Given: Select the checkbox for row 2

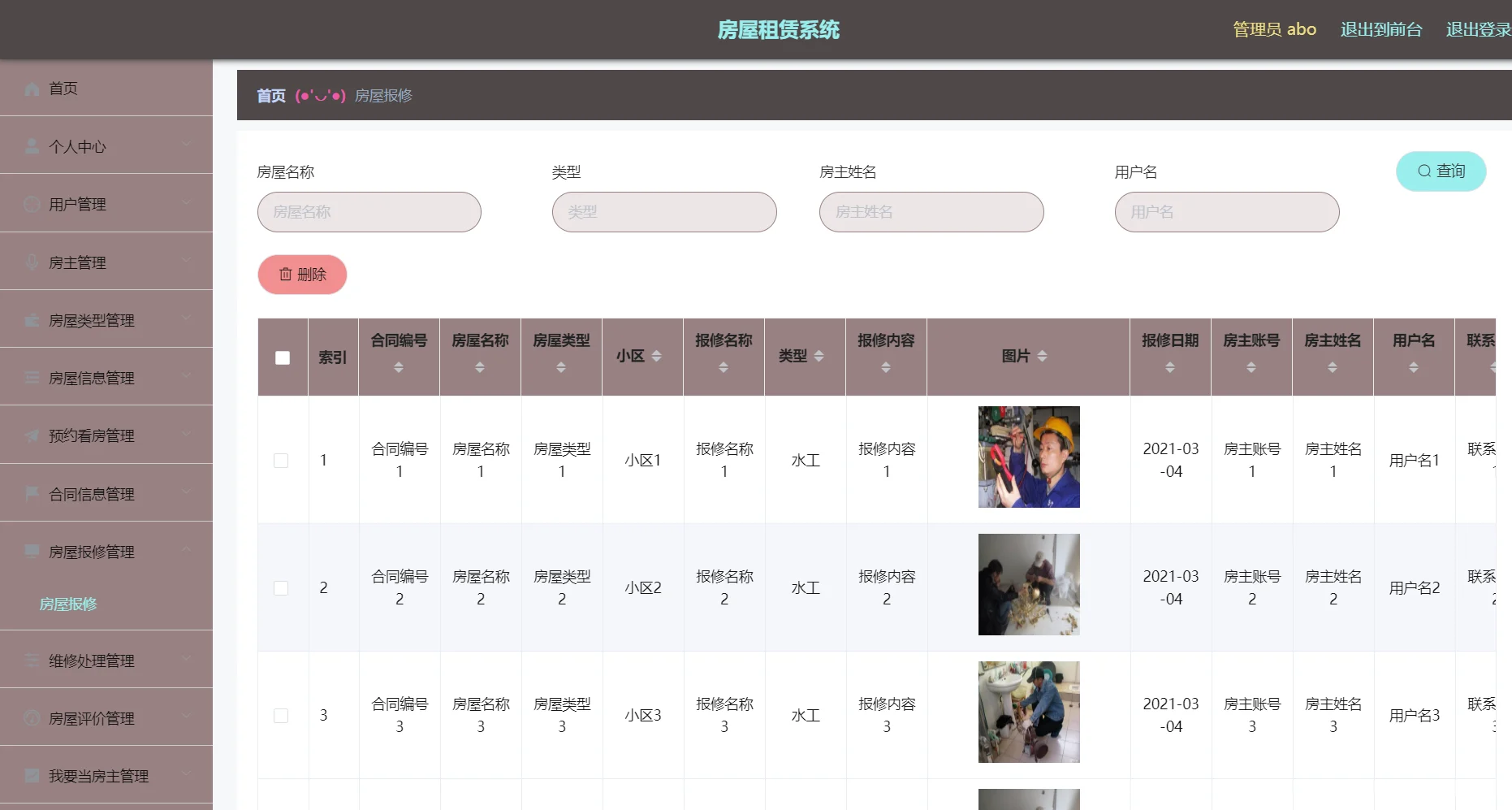Looking at the screenshot, I should 282,587.
